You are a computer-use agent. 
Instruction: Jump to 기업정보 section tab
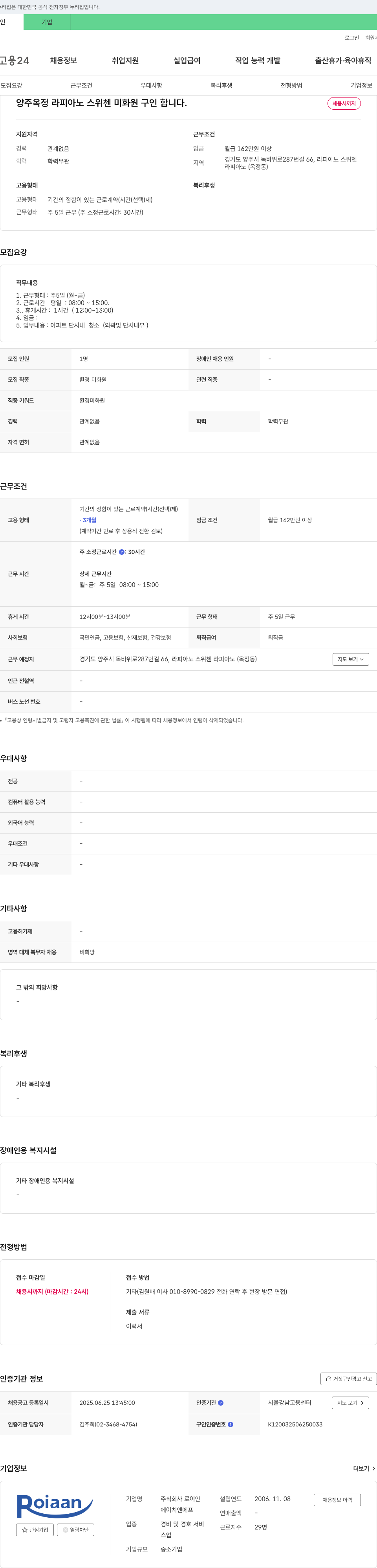pos(361,85)
